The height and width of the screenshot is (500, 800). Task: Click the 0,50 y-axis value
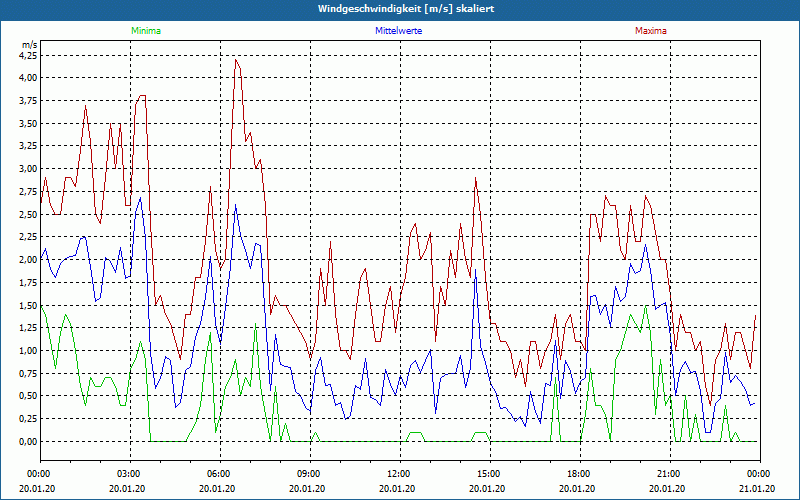pyautogui.click(x=28, y=396)
